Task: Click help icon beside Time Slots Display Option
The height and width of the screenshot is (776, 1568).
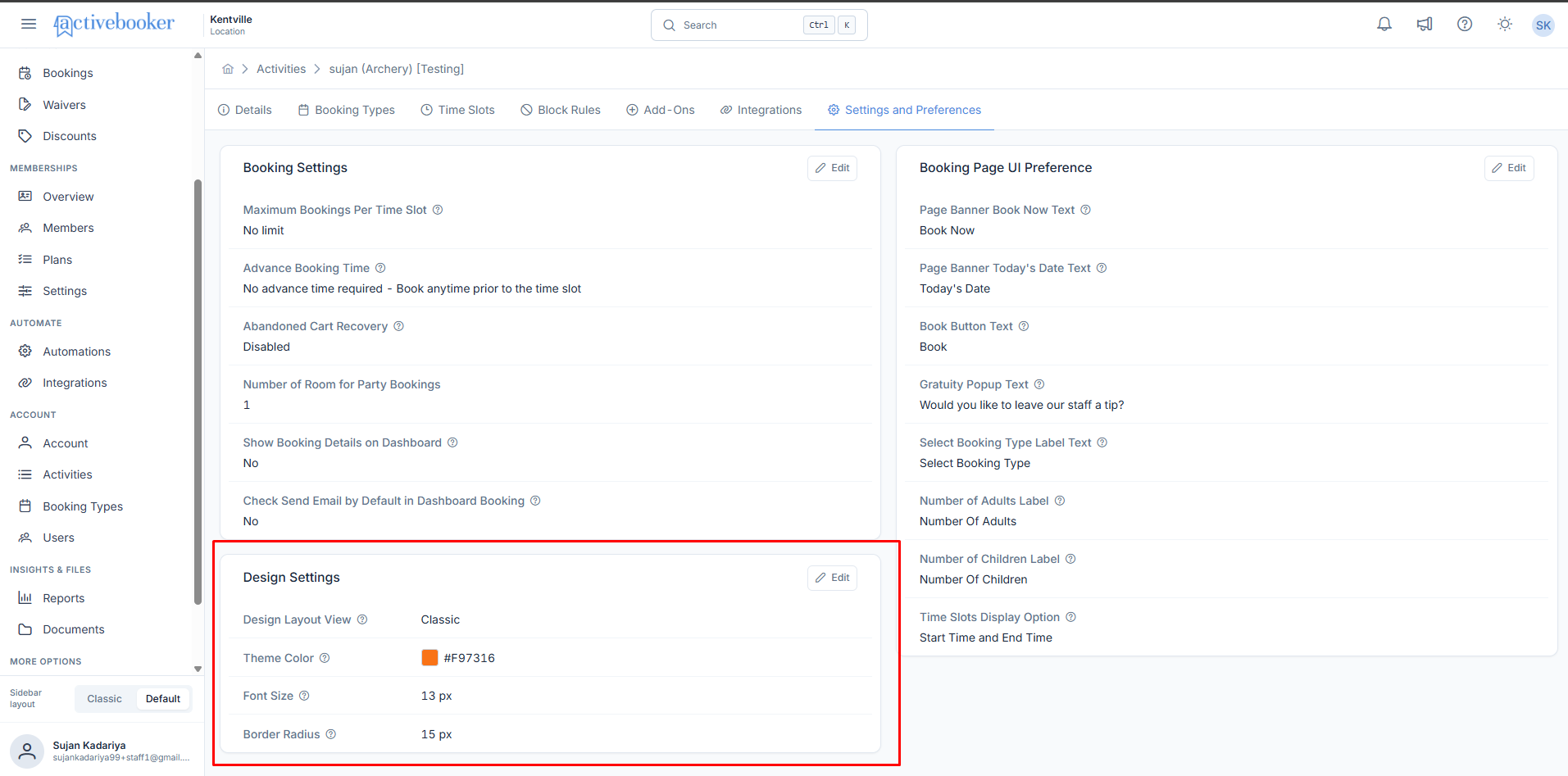Action: (x=1070, y=617)
